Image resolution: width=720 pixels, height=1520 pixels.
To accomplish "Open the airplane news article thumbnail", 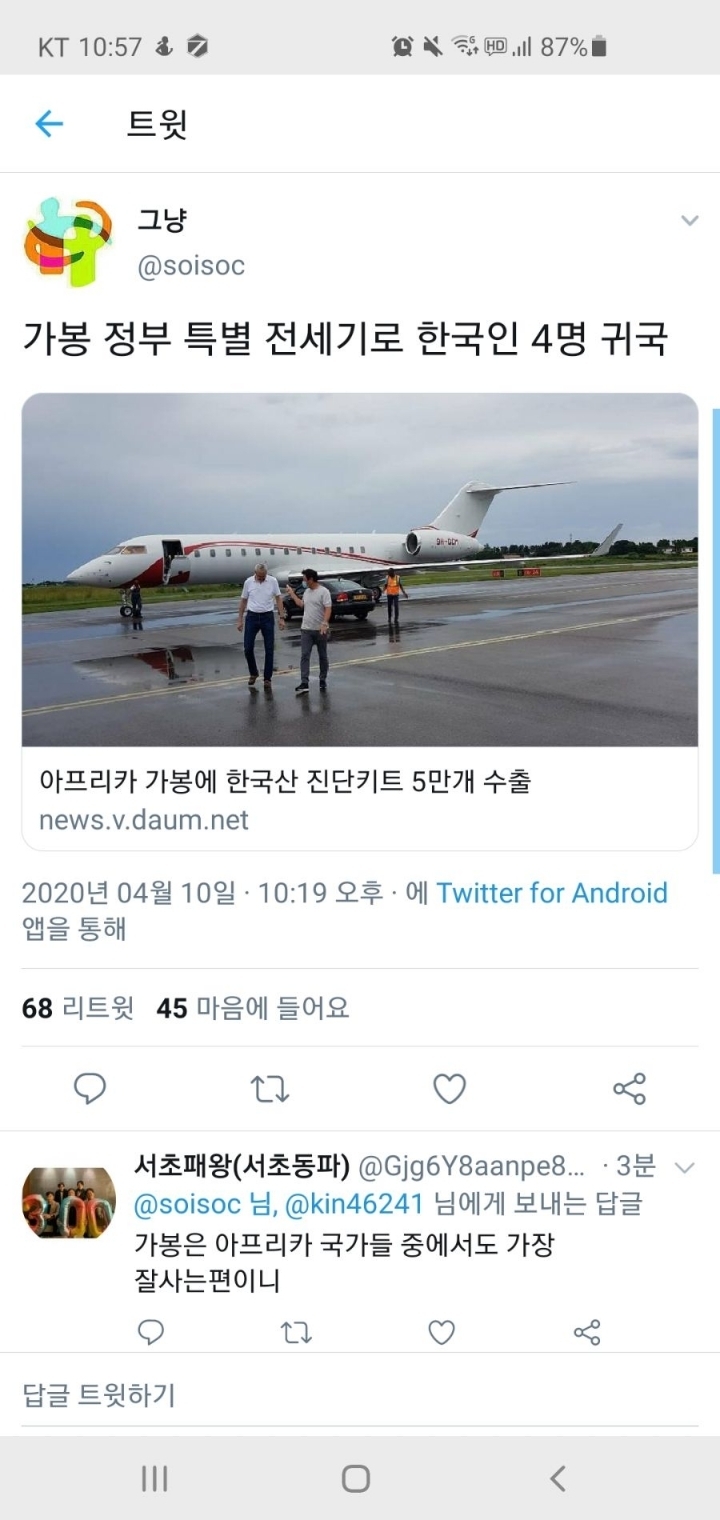I will (x=360, y=570).
